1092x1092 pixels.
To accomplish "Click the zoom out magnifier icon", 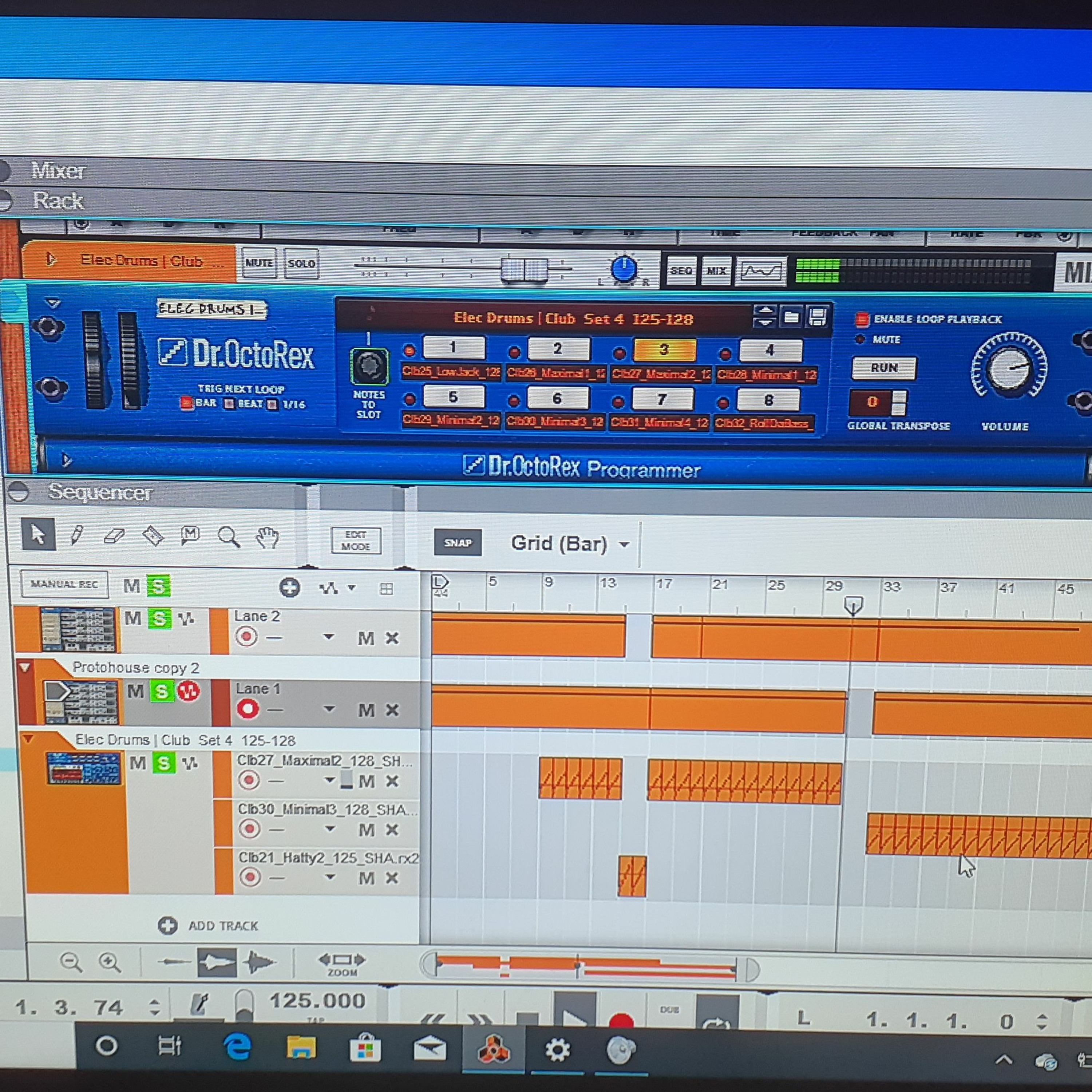I will [71, 962].
